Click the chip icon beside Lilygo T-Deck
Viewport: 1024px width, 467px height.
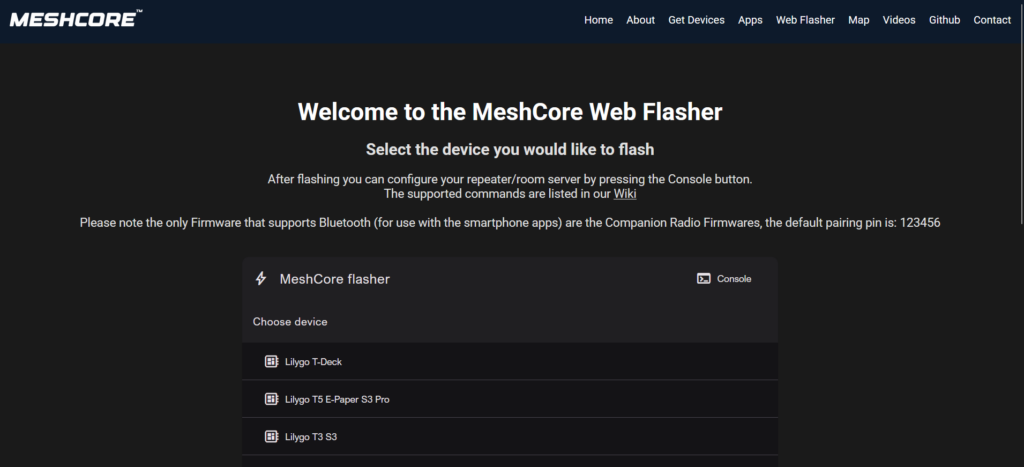[x=271, y=361]
